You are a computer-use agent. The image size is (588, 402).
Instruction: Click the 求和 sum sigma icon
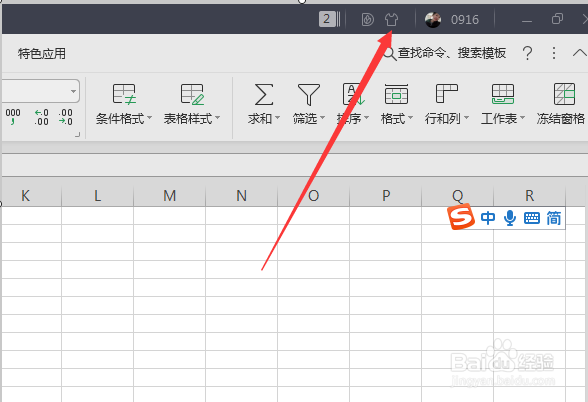coord(264,94)
